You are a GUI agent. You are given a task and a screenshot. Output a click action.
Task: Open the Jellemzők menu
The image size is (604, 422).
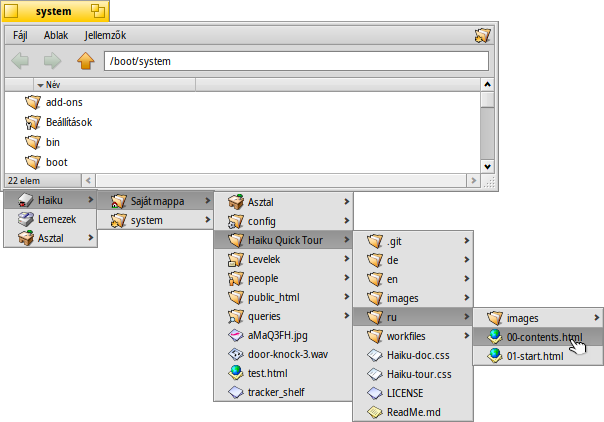109,35
